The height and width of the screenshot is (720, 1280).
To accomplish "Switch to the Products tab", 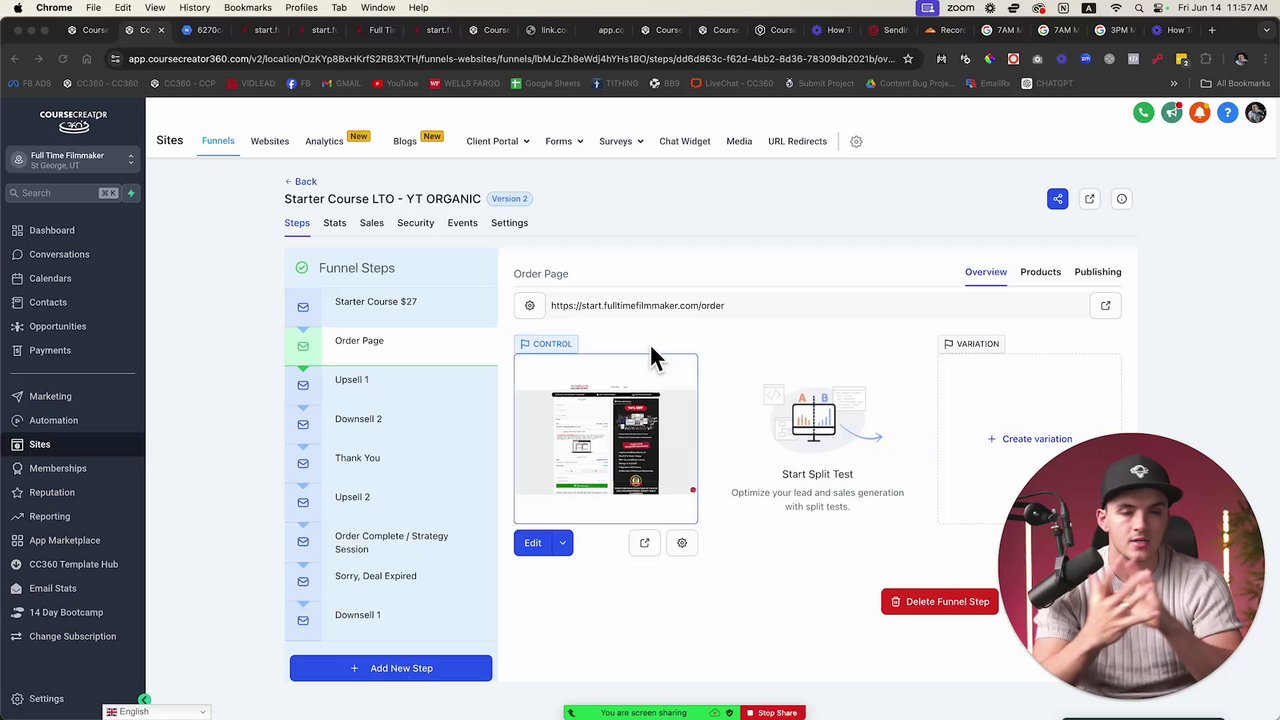I will [1041, 272].
